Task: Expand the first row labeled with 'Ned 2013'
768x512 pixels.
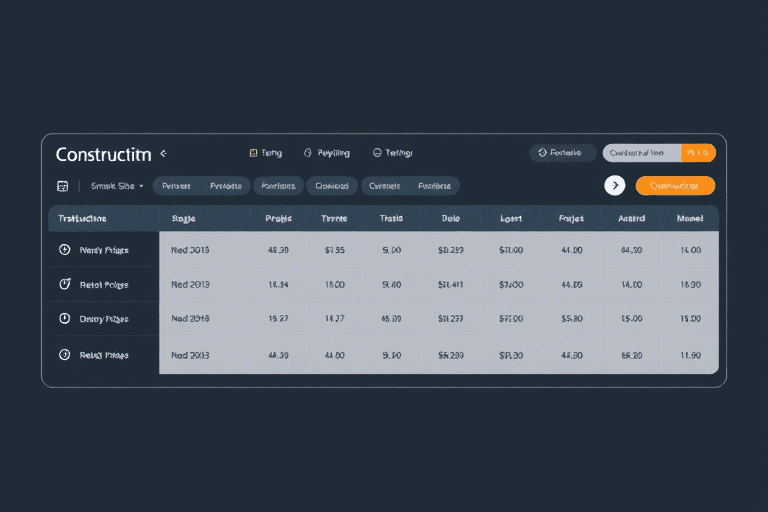Action: [190, 250]
